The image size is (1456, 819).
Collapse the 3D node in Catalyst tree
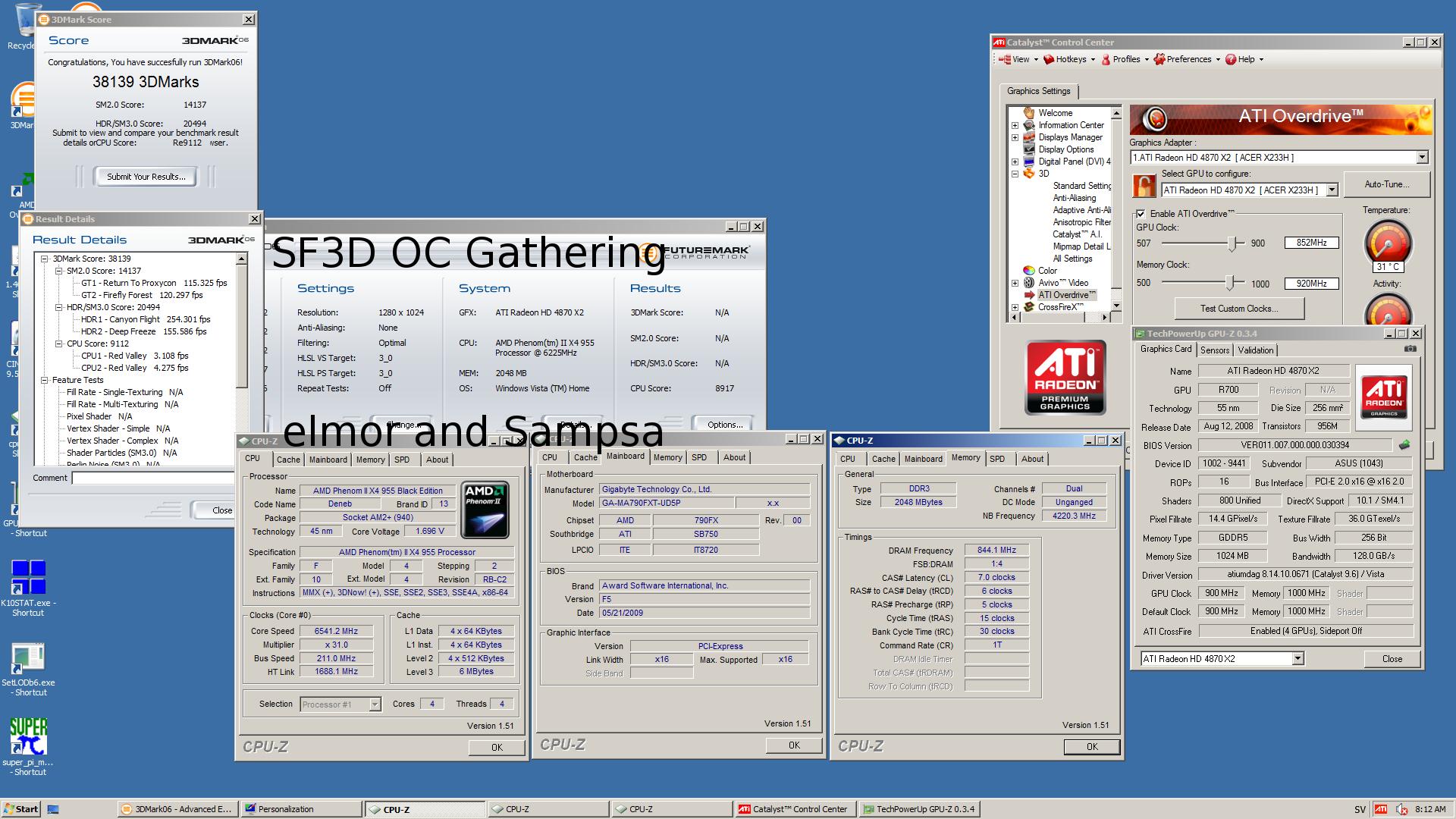pos(1015,174)
